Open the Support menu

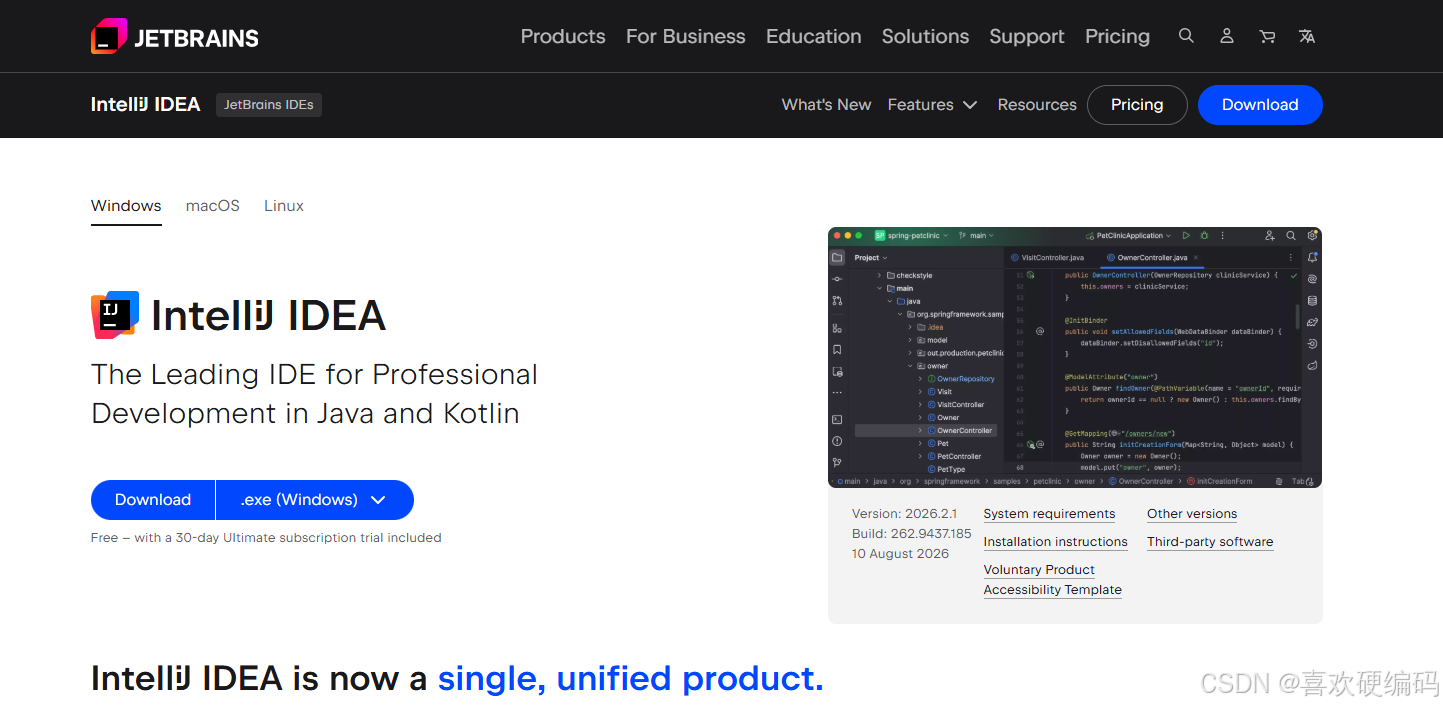(1027, 36)
